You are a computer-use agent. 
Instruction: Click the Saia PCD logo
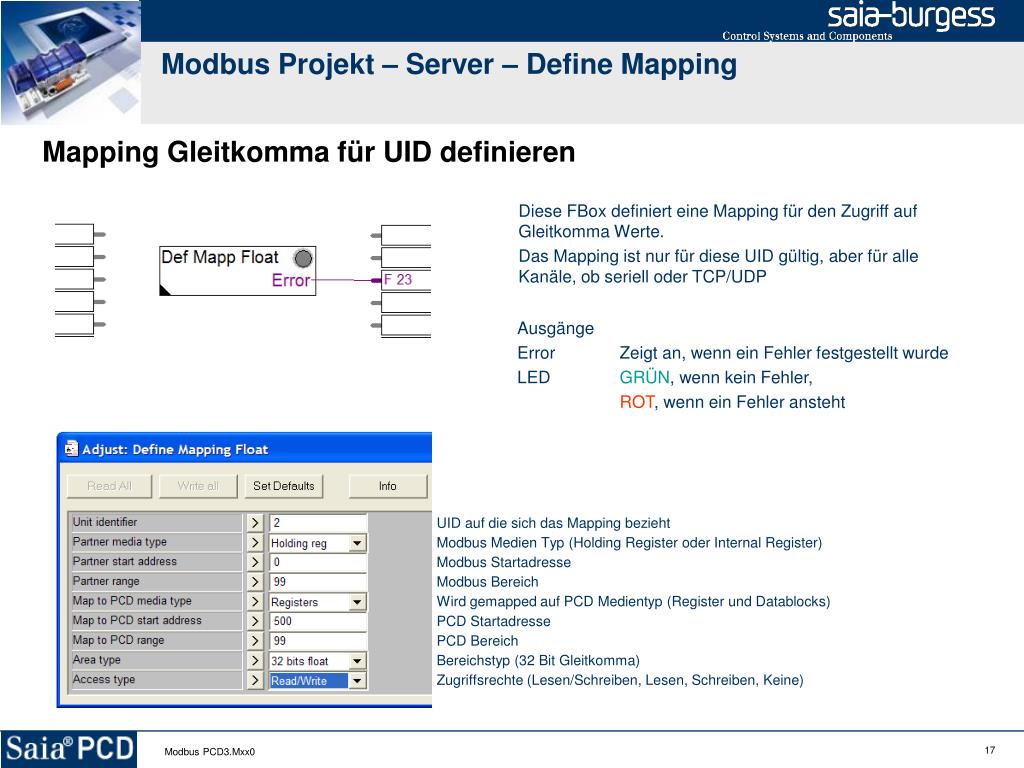69,748
